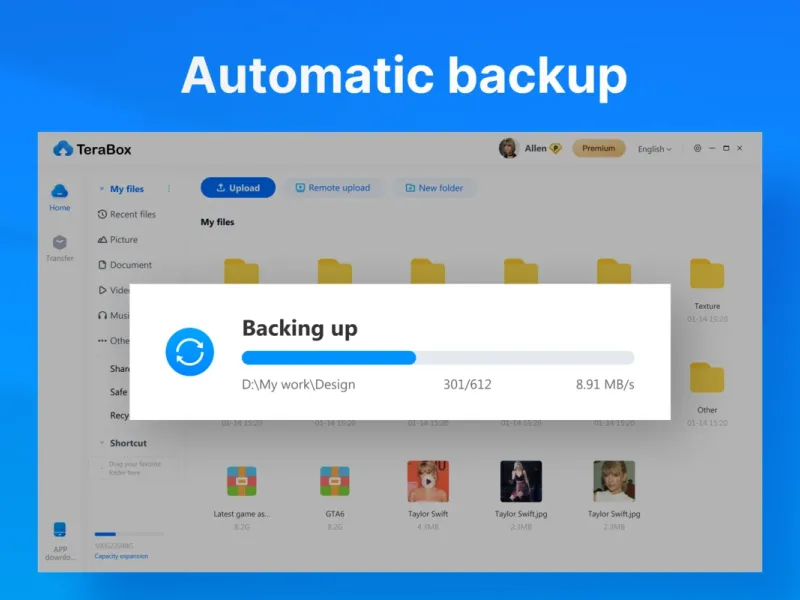Open the Home cloud icon in sidebar
This screenshot has width=800, height=600.
click(60, 192)
